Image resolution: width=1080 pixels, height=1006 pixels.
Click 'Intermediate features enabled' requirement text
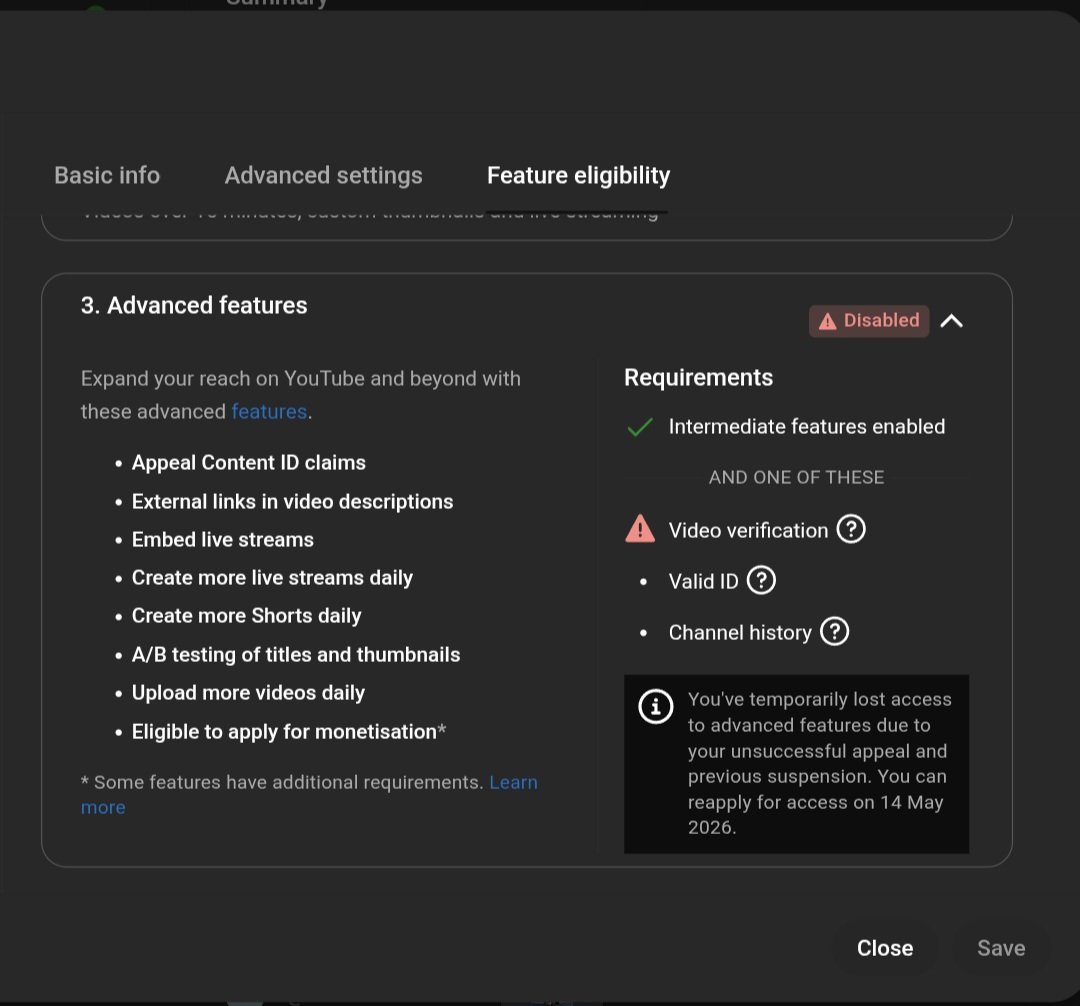point(807,427)
